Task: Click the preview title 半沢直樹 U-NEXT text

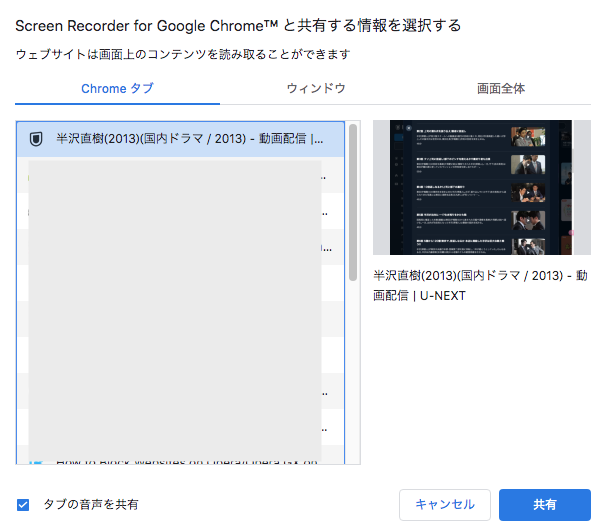Action: coord(481,286)
